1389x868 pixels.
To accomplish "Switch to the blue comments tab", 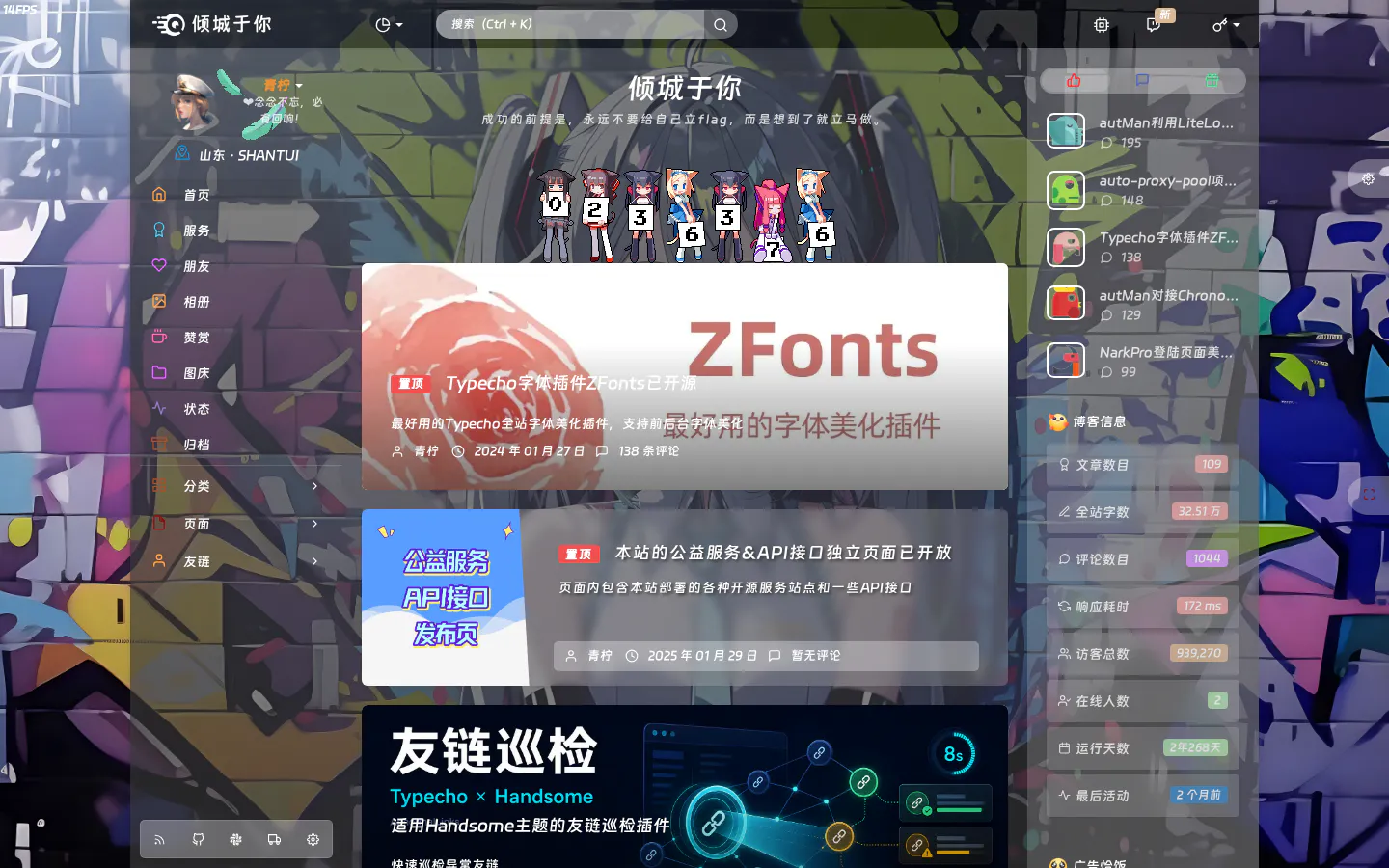I will (x=1142, y=81).
